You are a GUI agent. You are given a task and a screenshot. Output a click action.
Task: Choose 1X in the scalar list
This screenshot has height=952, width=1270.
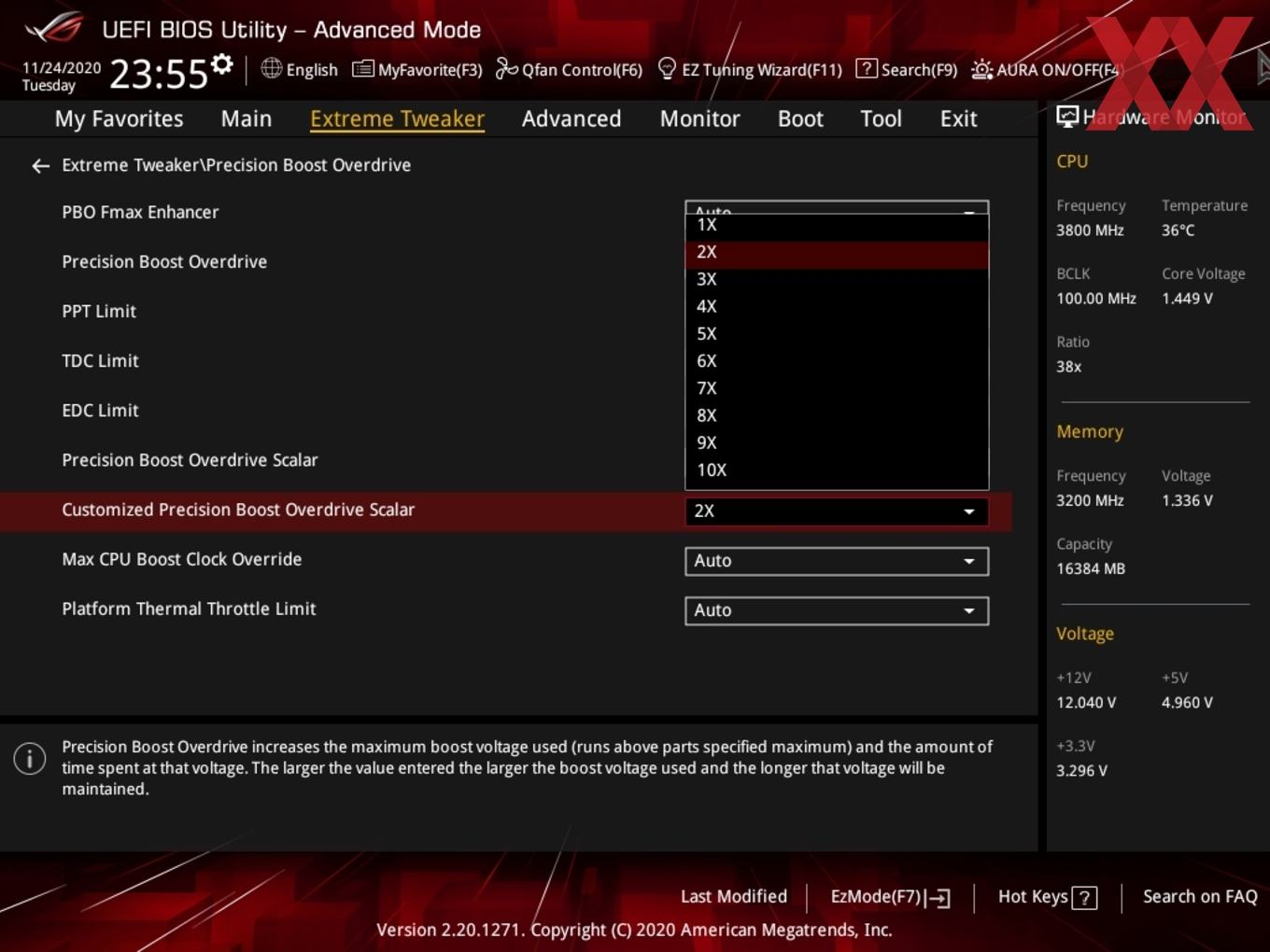coord(837,225)
